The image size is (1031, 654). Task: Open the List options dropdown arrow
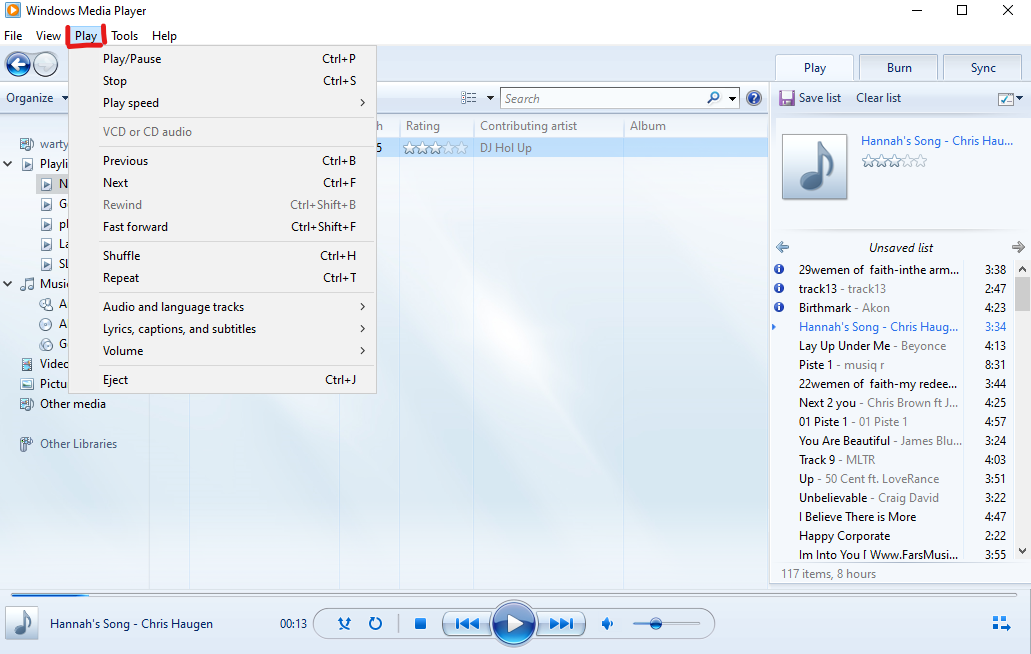(x=1019, y=99)
